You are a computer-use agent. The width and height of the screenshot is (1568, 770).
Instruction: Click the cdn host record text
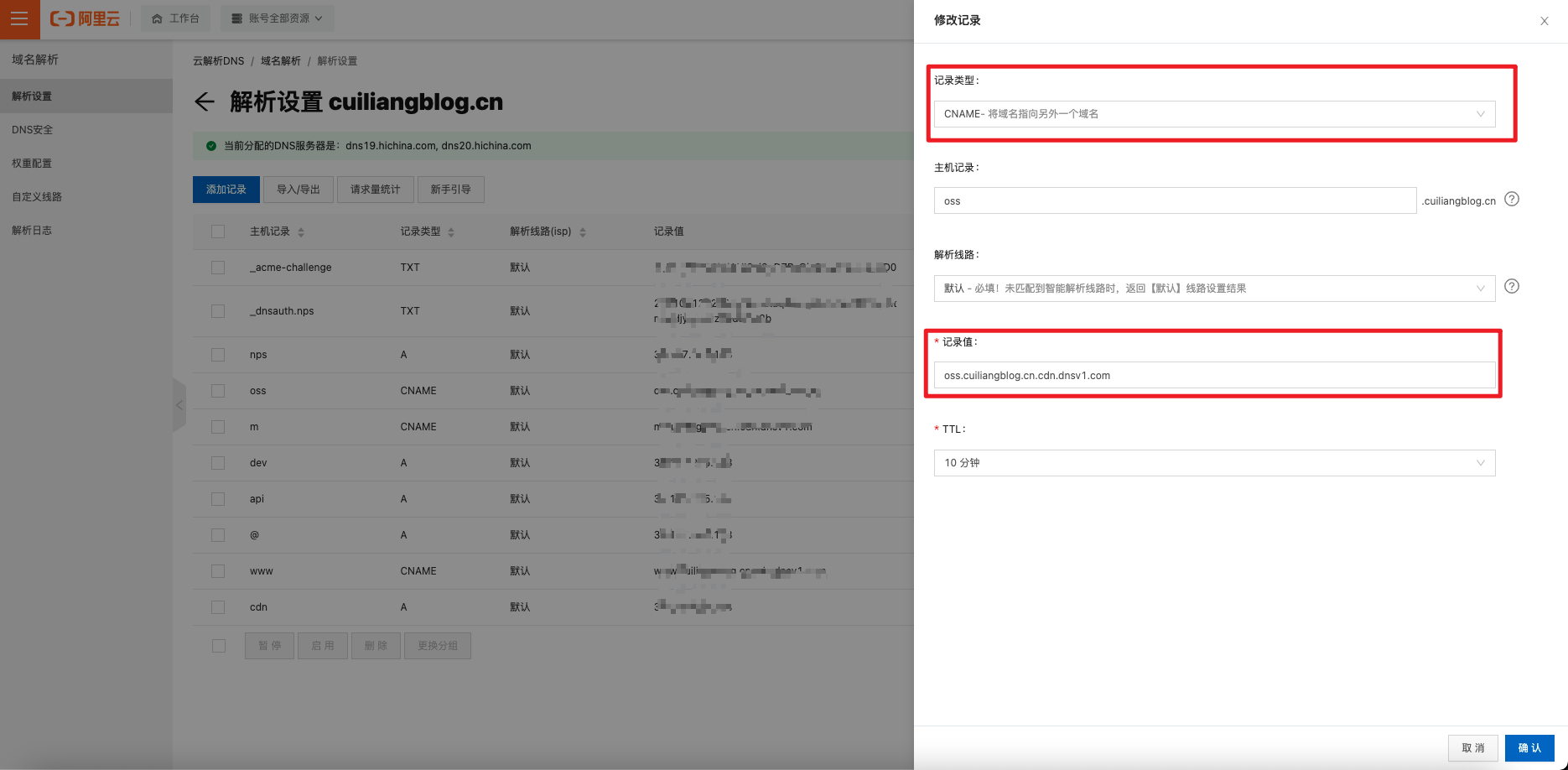258,607
